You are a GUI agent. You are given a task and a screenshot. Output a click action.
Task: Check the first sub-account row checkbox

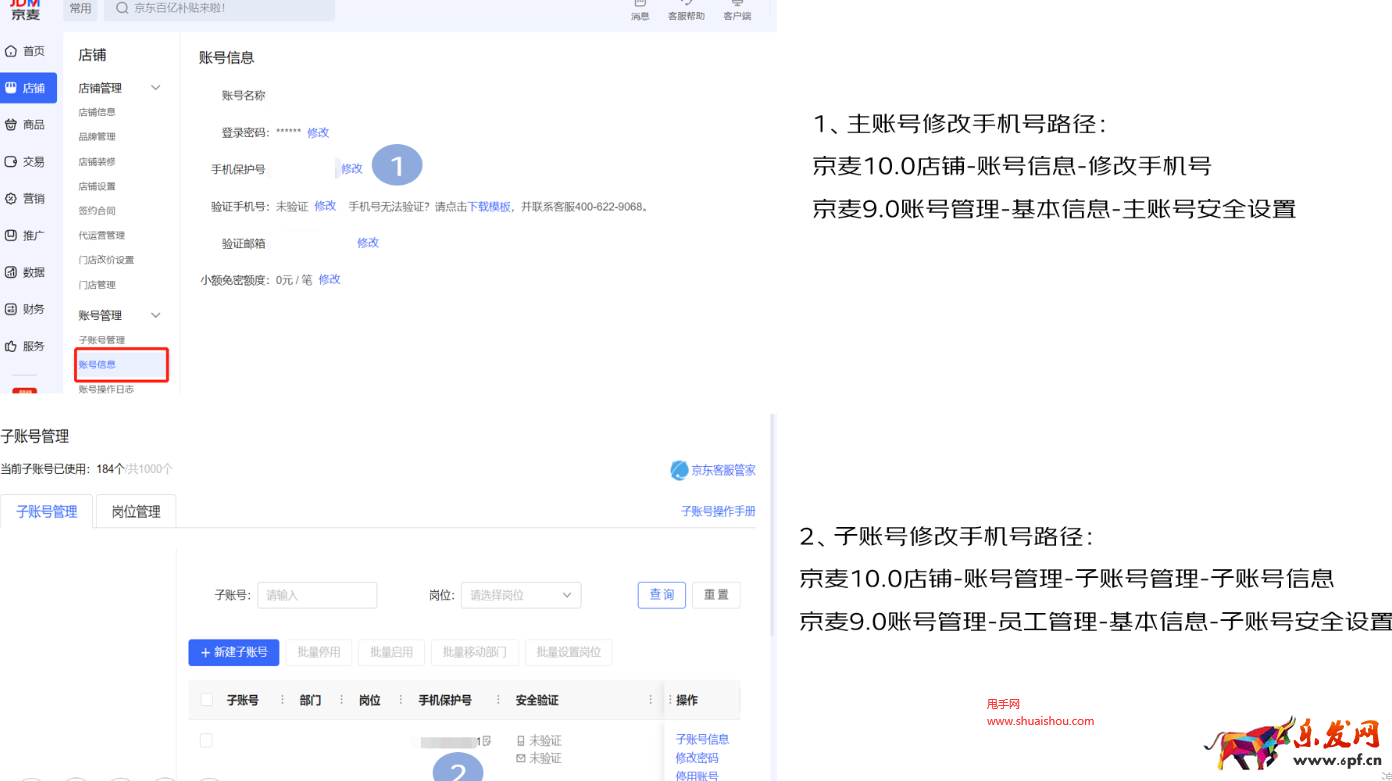(x=206, y=740)
